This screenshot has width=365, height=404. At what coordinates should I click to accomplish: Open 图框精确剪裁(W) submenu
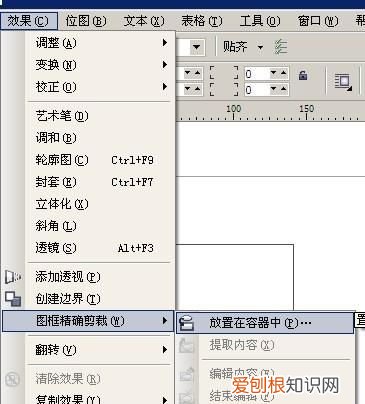[x=88, y=321]
